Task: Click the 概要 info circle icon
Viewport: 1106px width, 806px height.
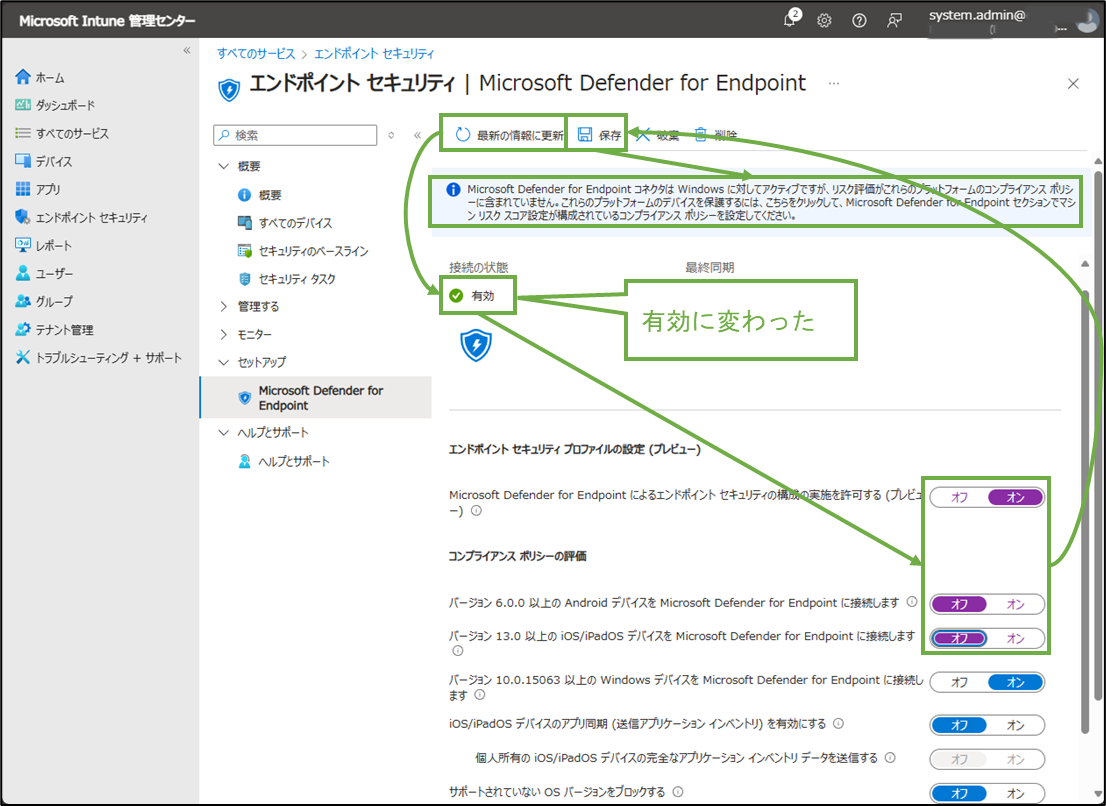Action: 244,195
